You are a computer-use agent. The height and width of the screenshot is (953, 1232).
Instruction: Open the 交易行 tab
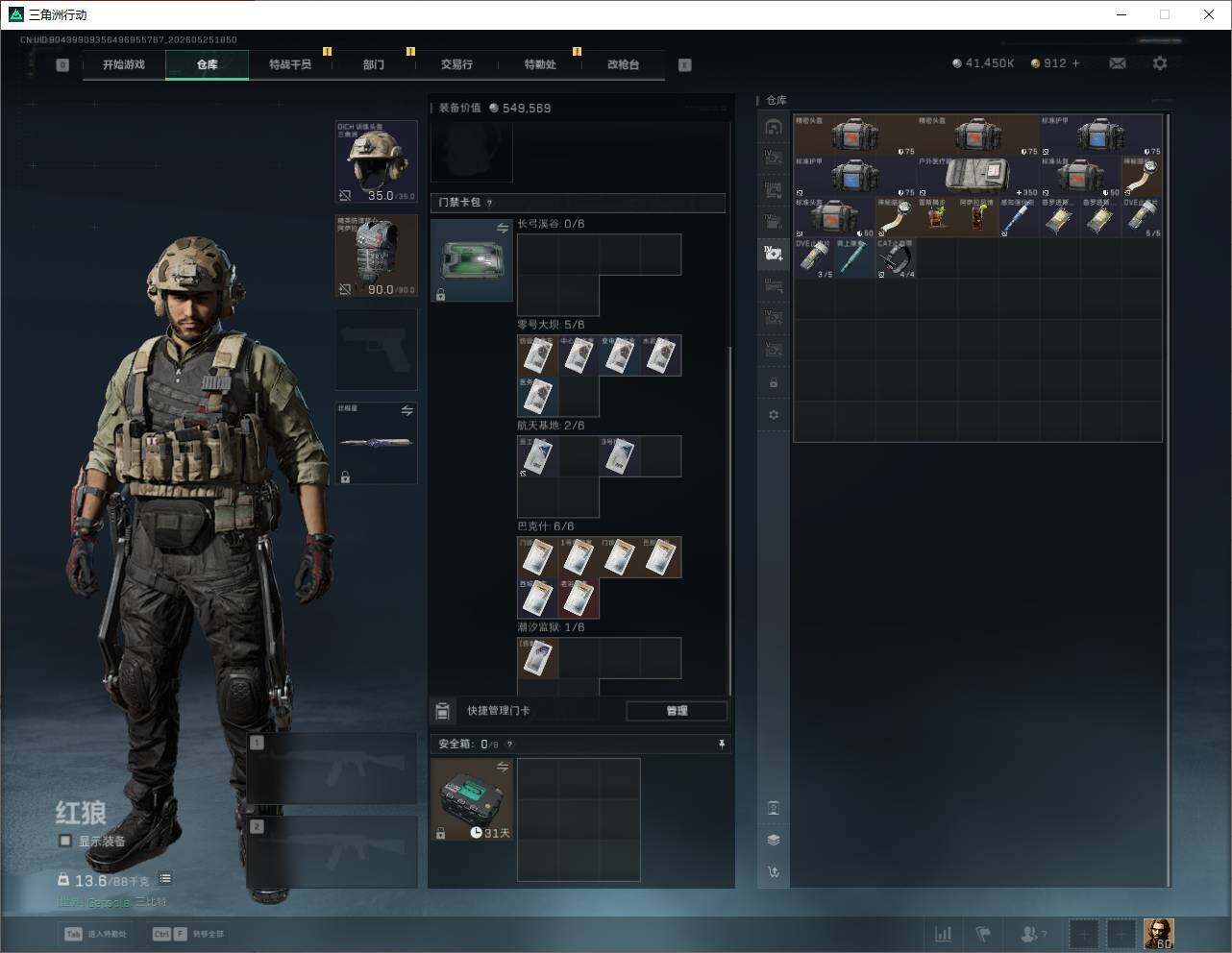point(456,64)
